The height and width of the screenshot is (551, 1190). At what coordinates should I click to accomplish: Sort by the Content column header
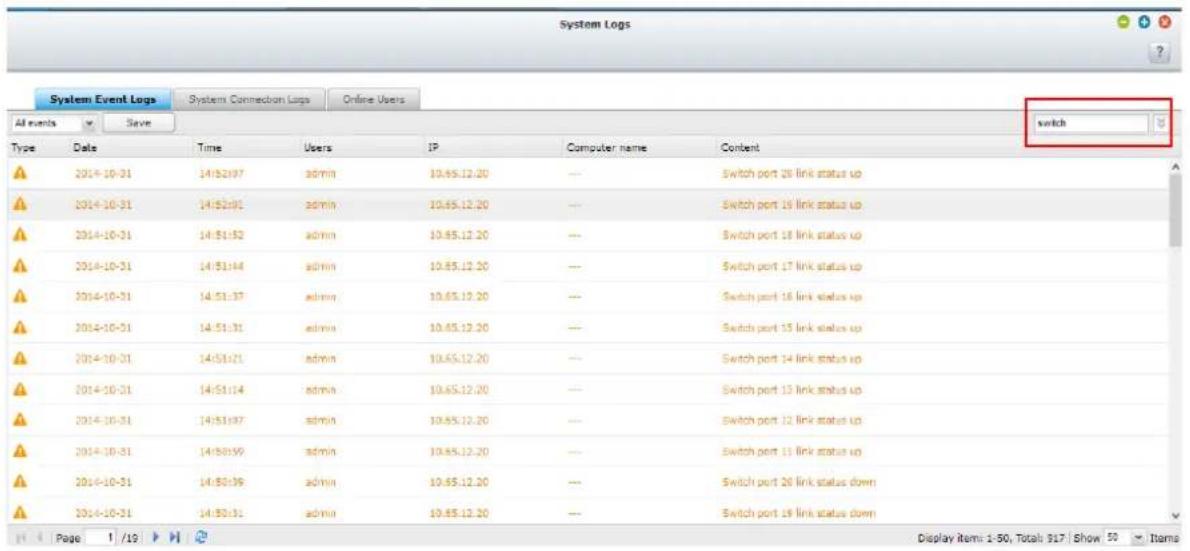740,147
